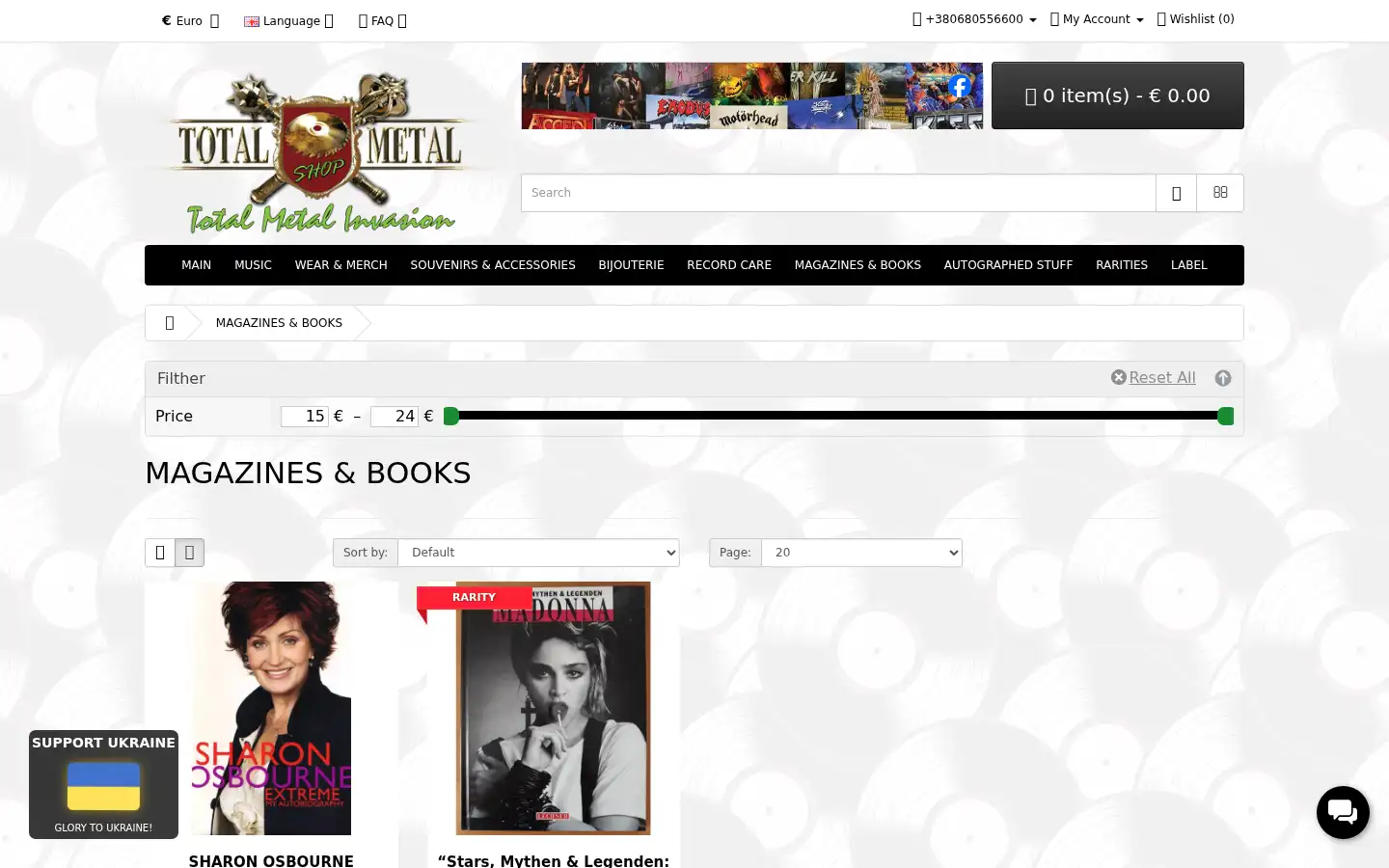This screenshot has width=1389, height=868.
Task: Click the breadcrumb home icon
Action: point(170,323)
